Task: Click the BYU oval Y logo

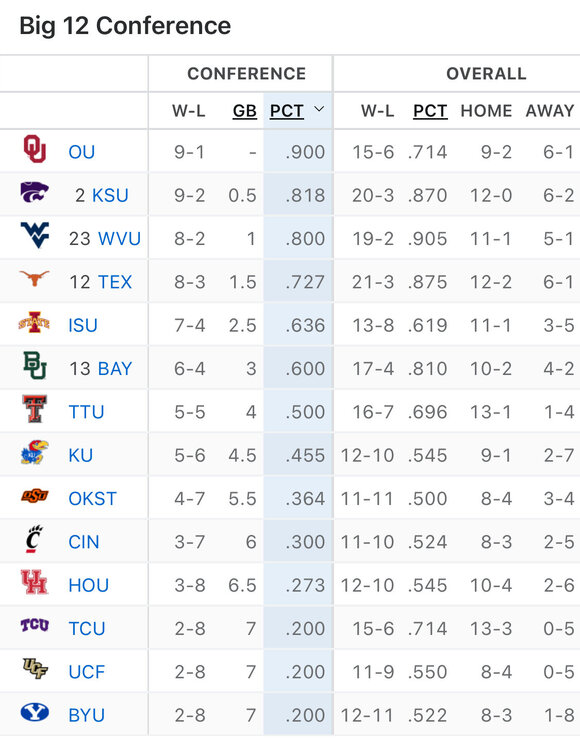Action: (x=34, y=712)
